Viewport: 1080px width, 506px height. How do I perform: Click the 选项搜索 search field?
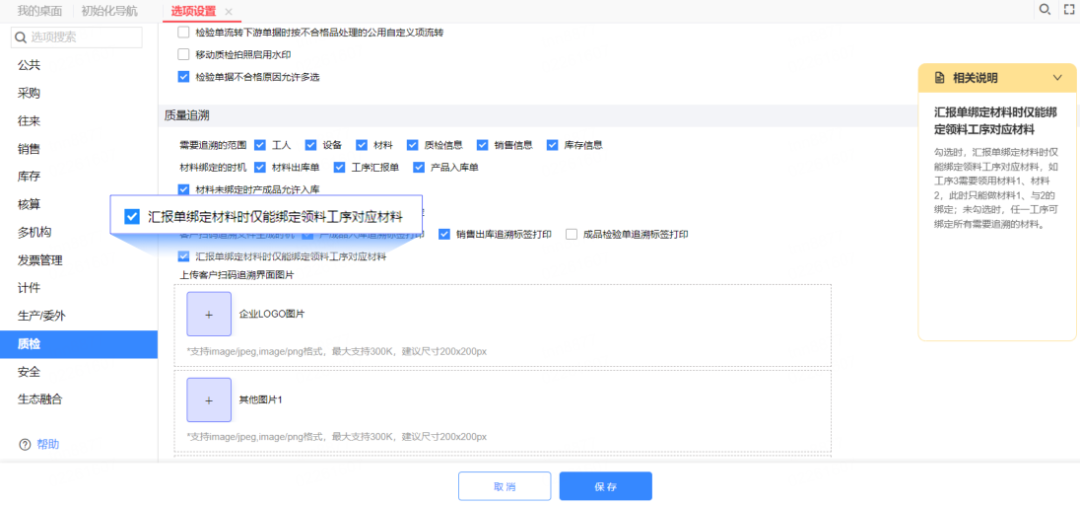pyautogui.click(x=84, y=37)
